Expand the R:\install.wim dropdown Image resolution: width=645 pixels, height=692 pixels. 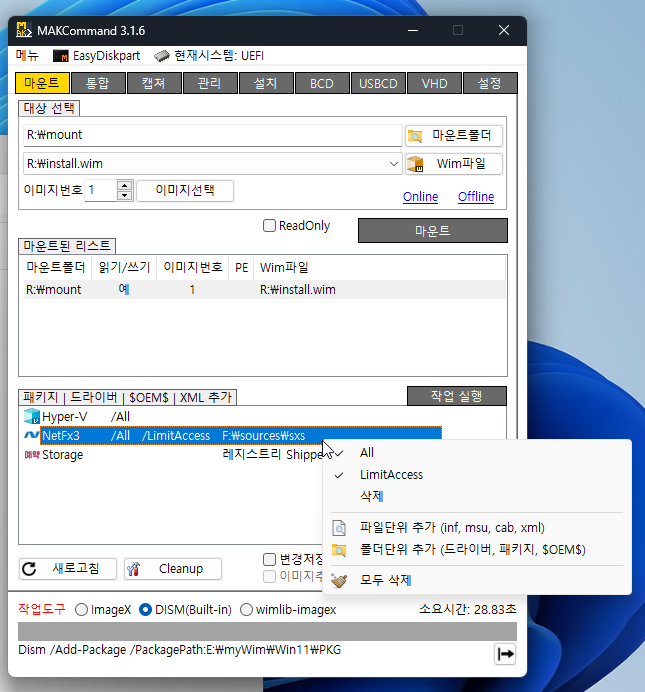point(394,164)
